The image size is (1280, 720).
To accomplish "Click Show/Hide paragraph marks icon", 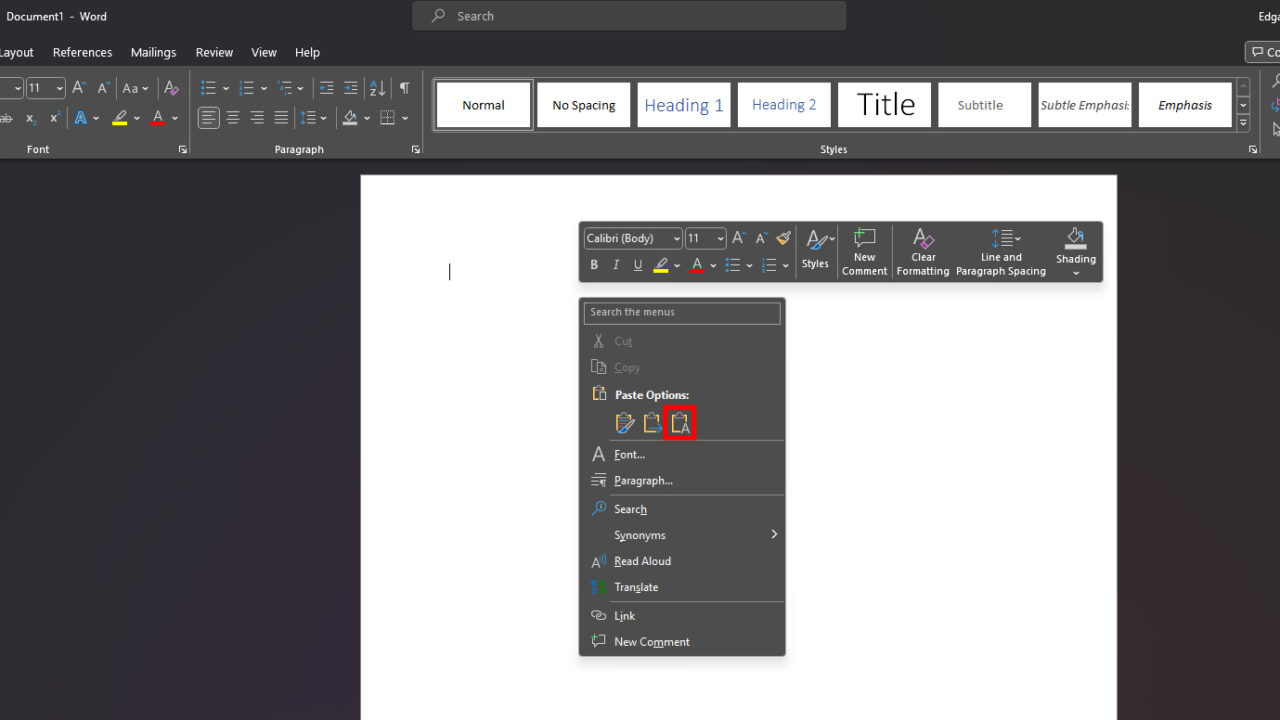I will [x=404, y=88].
